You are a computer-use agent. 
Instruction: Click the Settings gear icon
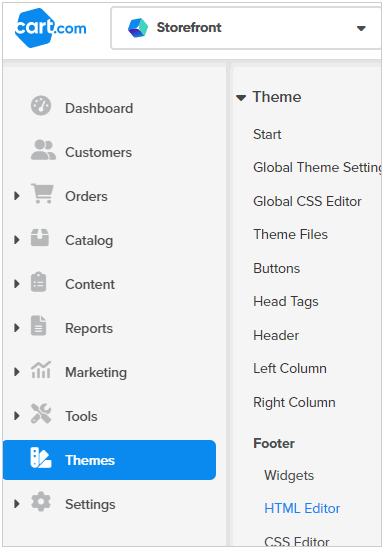point(41,502)
